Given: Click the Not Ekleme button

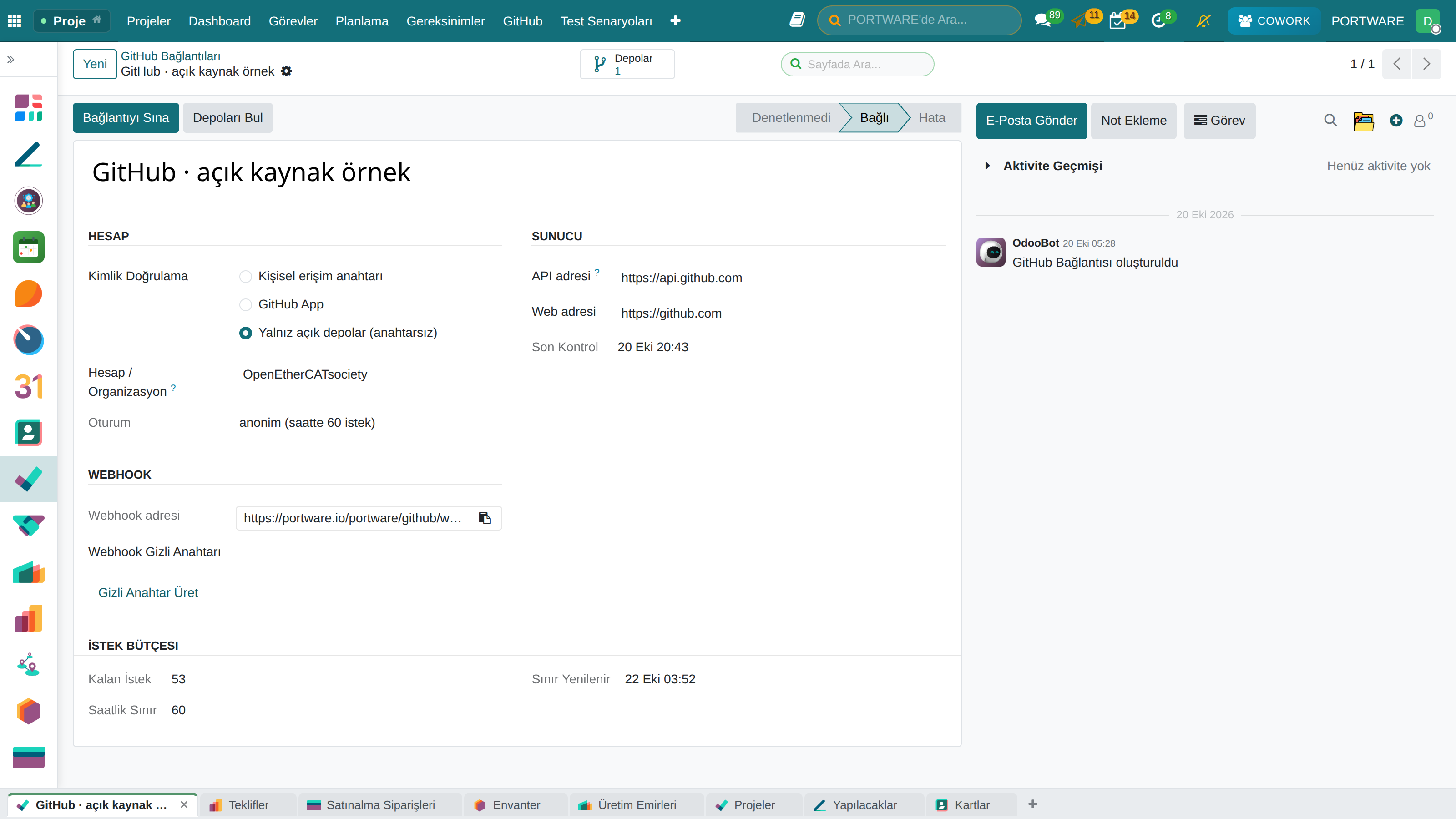Looking at the screenshot, I should point(1133,121).
